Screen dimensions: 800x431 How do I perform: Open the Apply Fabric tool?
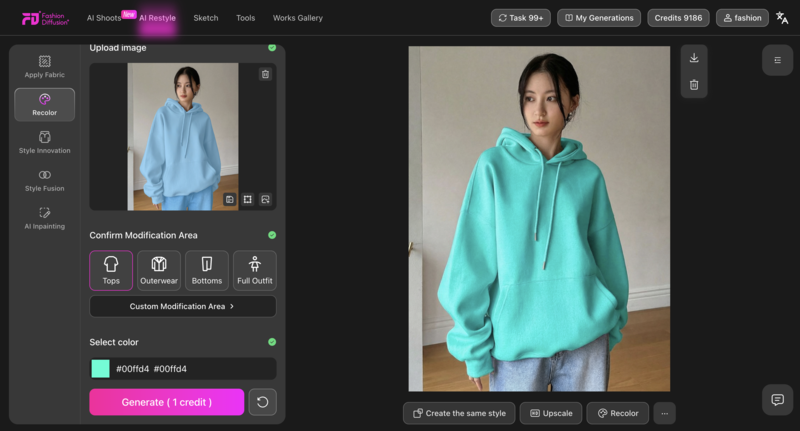click(x=44, y=66)
